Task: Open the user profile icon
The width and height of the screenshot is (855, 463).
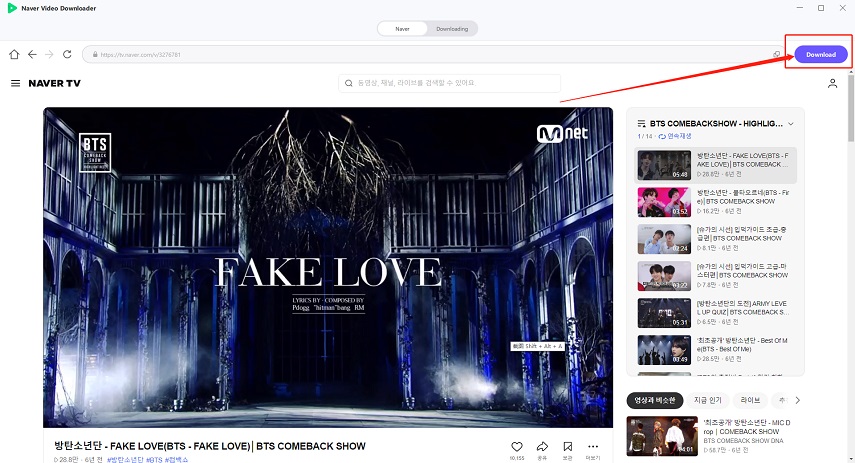Action: [x=832, y=83]
